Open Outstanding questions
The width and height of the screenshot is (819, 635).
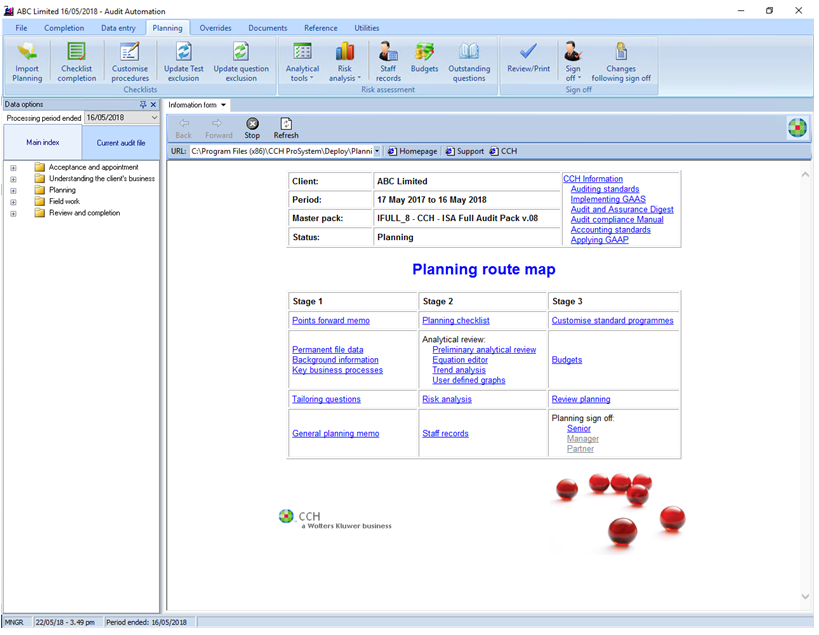[469, 63]
